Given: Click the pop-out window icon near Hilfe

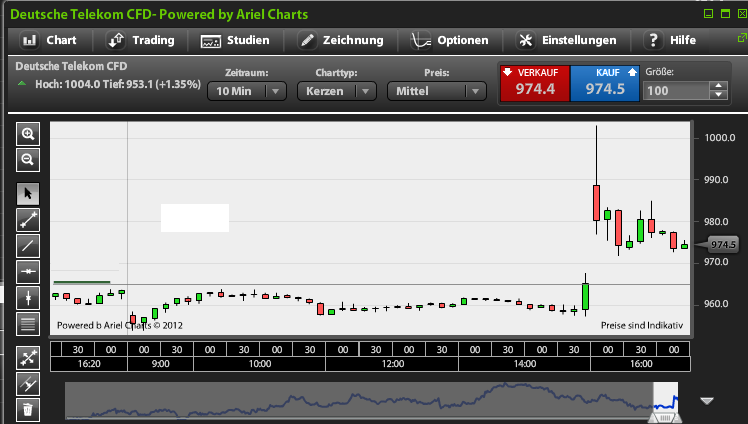Looking at the screenshot, I should point(742,38).
